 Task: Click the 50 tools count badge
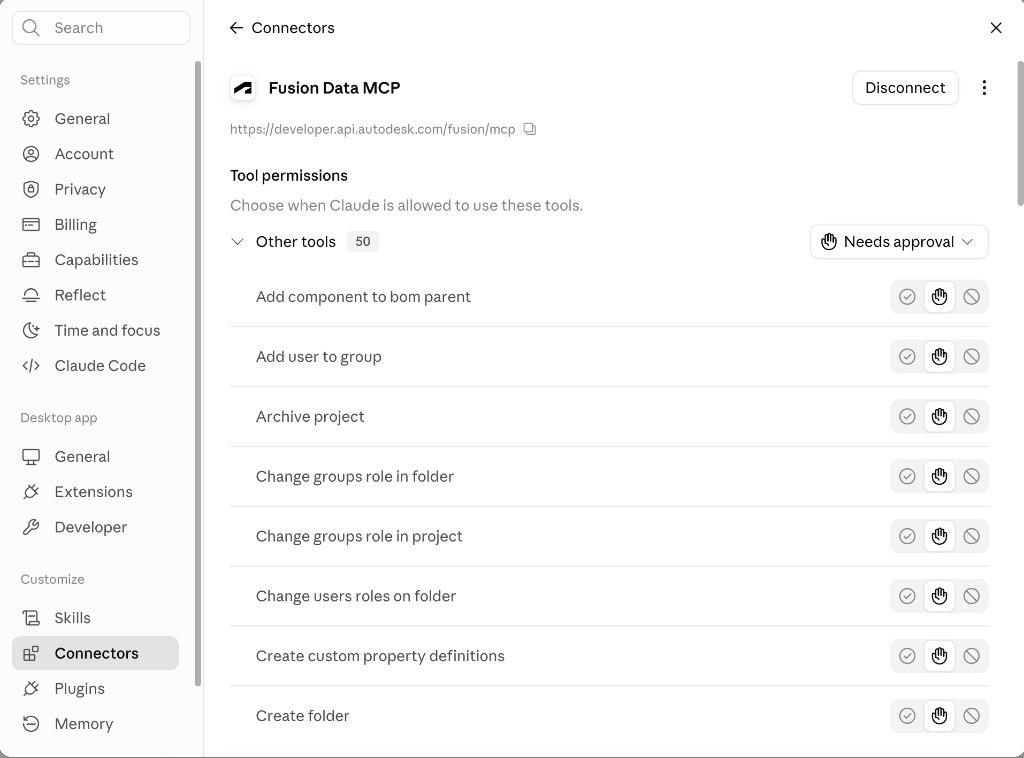point(362,242)
